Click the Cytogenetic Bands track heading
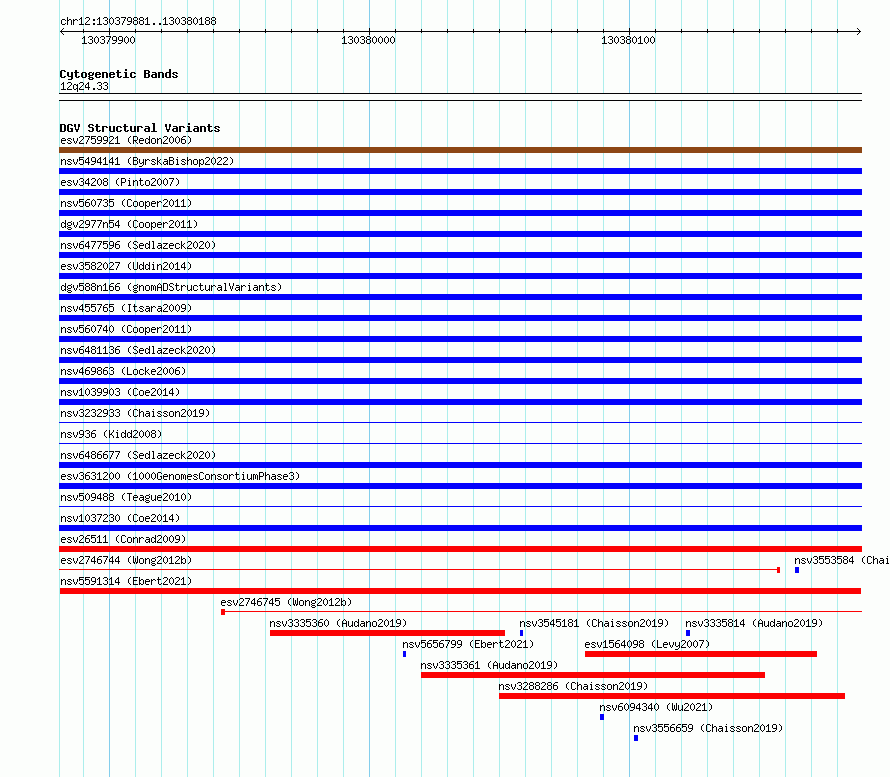The width and height of the screenshot is (890, 777). coord(119,74)
